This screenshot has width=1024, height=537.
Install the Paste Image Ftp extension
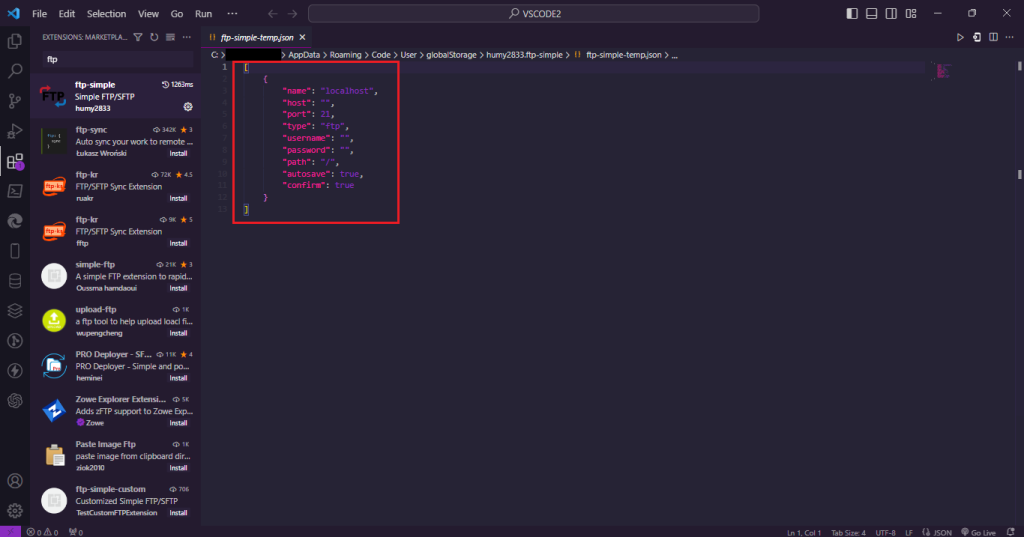click(x=178, y=468)
